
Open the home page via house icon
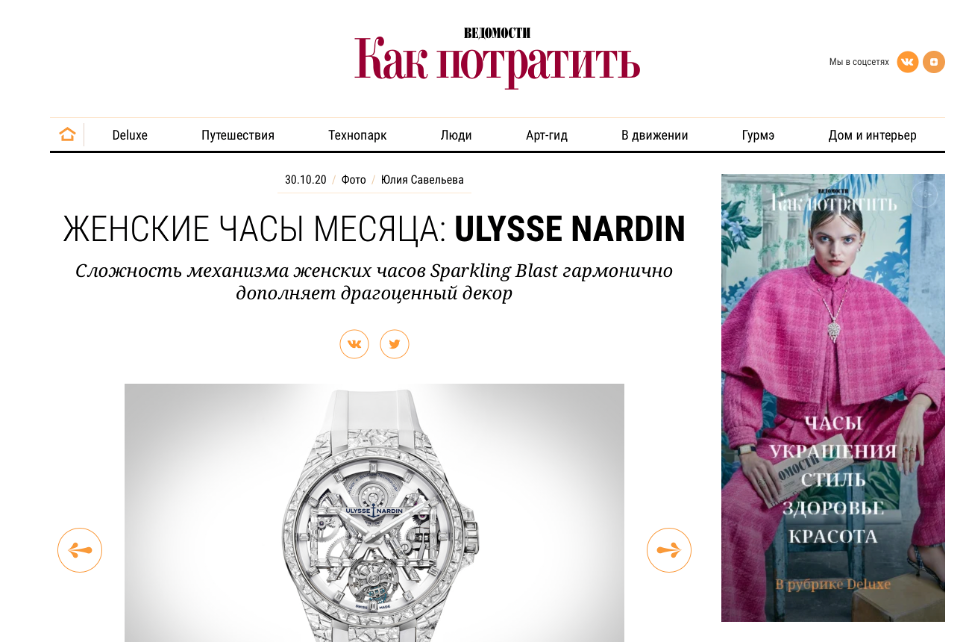point(67,134)
